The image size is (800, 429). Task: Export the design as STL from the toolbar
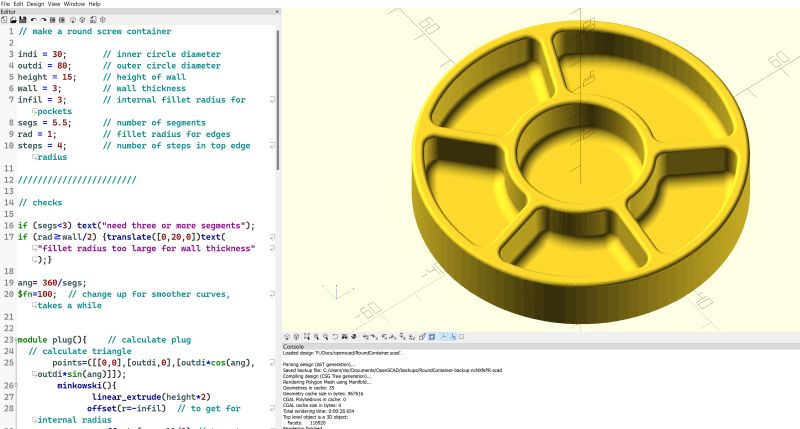point(92,19)
